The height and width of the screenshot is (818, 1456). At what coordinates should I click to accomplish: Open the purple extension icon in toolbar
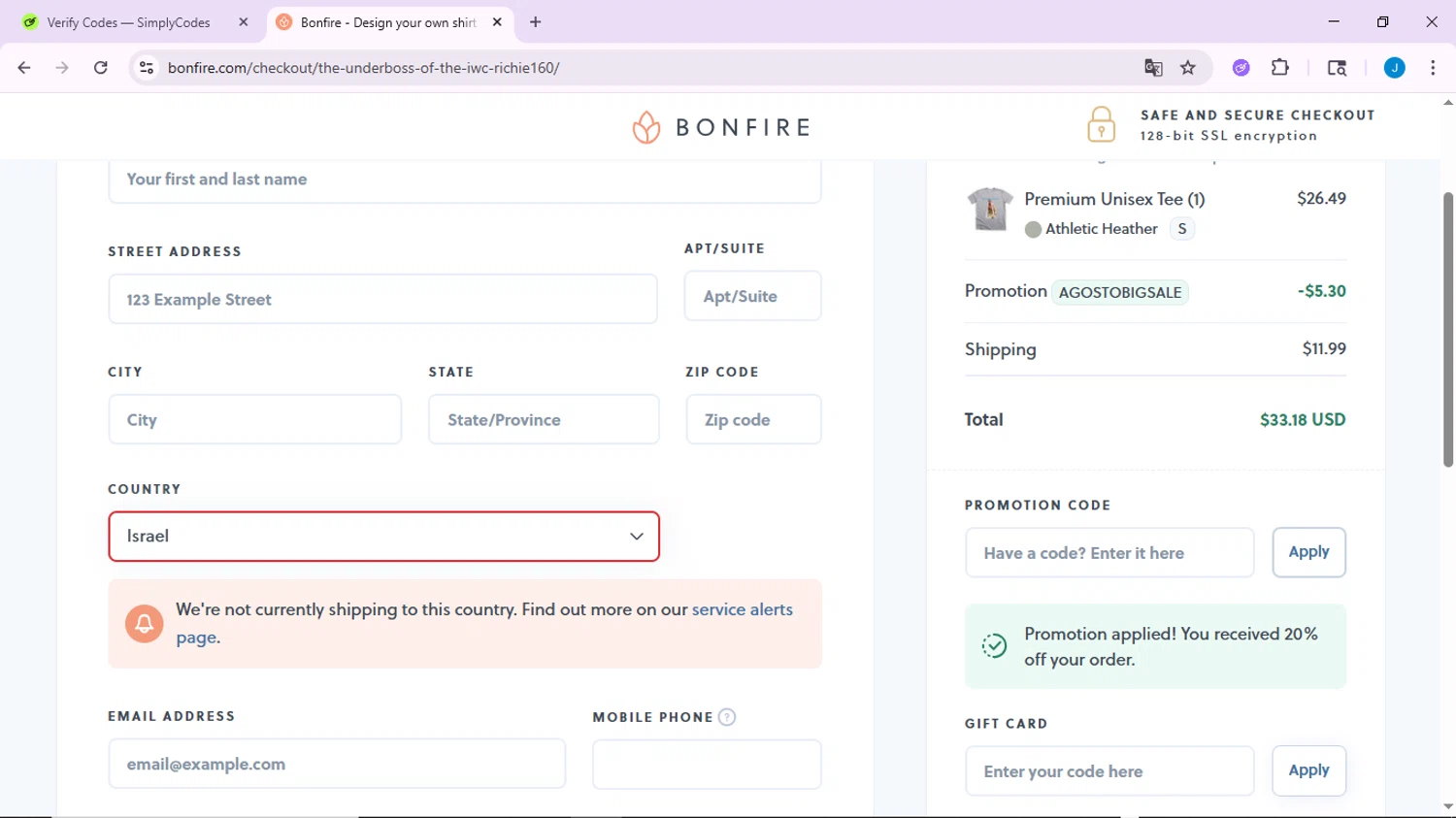tap(1241, 68)
